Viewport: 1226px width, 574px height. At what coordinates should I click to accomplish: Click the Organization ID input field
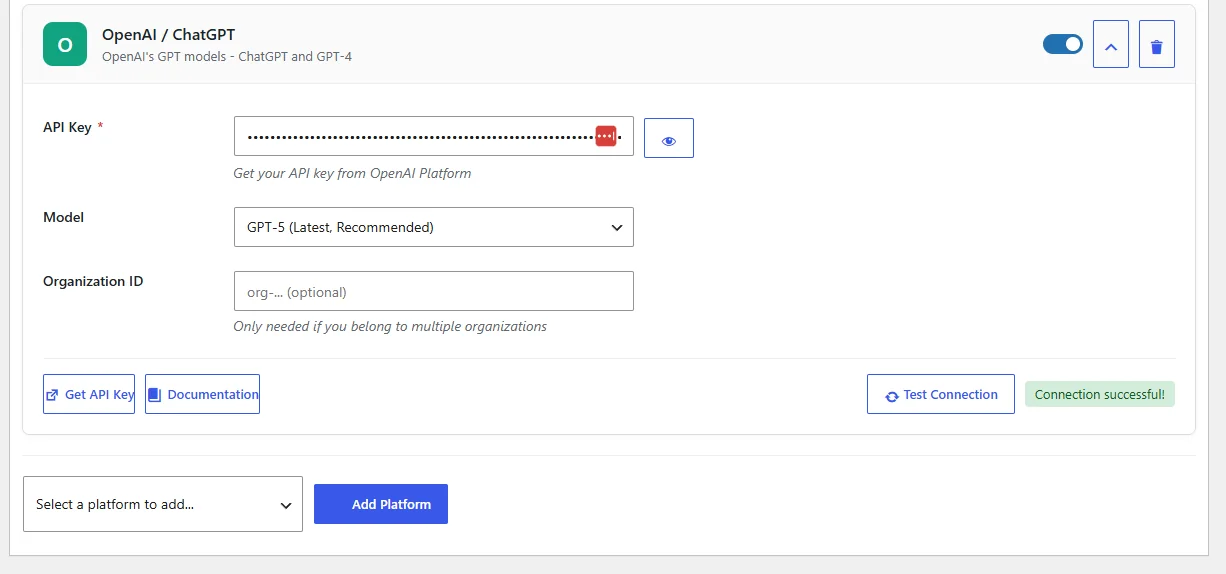(434, 291)
